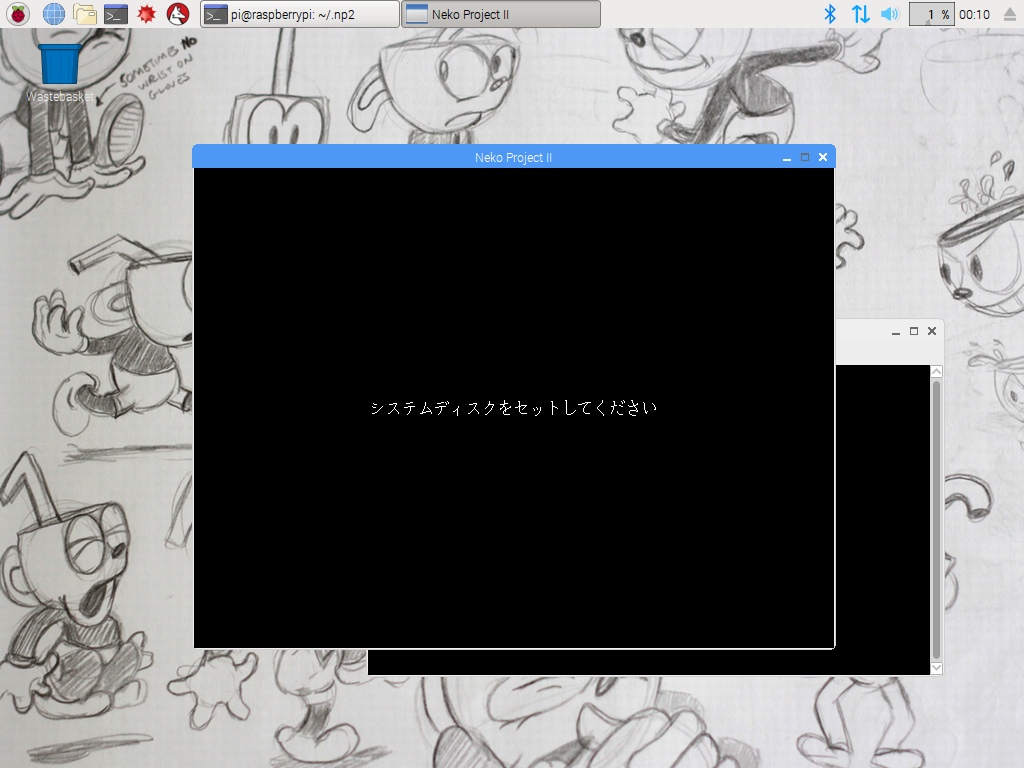Click the terminal scrollbar up arrow
Screen dimensions: 1024x768
[936, 372]
